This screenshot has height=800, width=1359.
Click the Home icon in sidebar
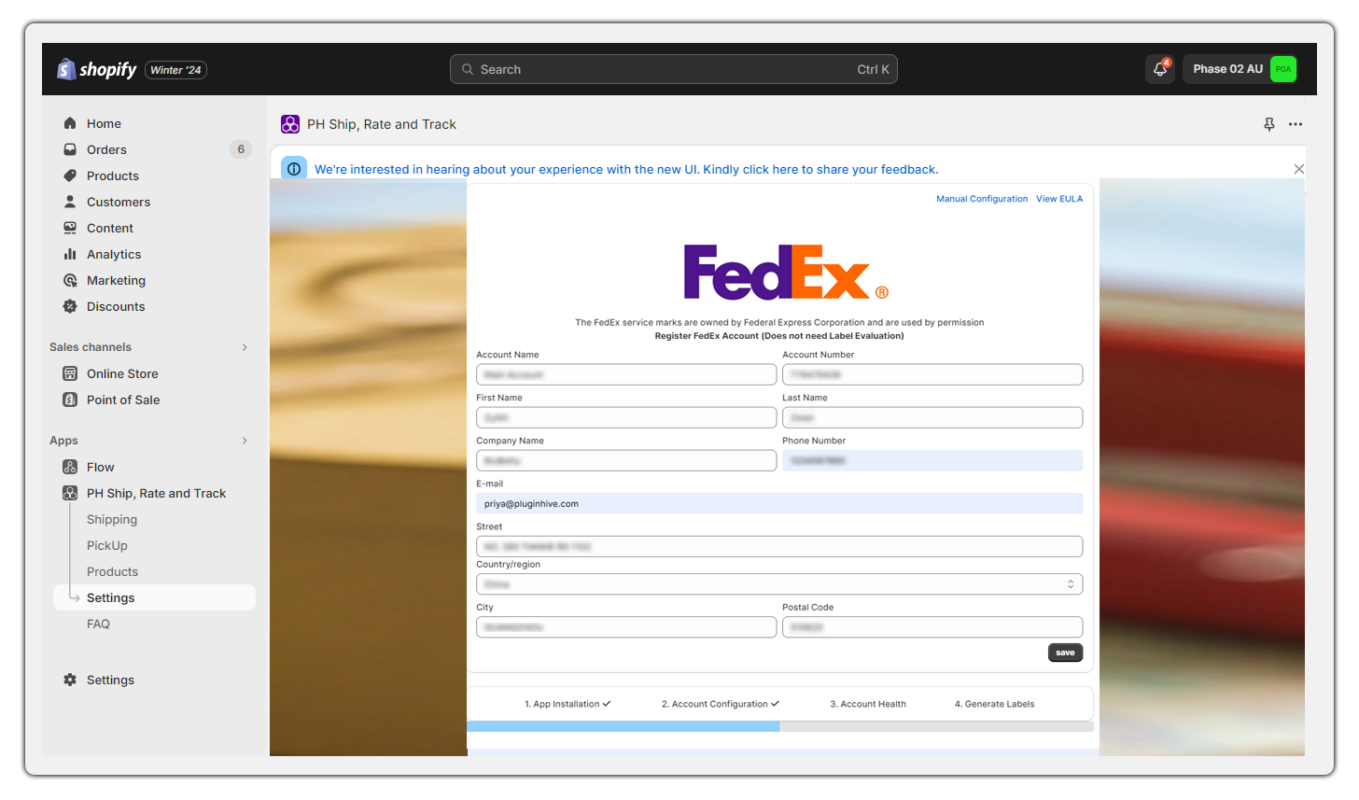click(x=70, y=123)
